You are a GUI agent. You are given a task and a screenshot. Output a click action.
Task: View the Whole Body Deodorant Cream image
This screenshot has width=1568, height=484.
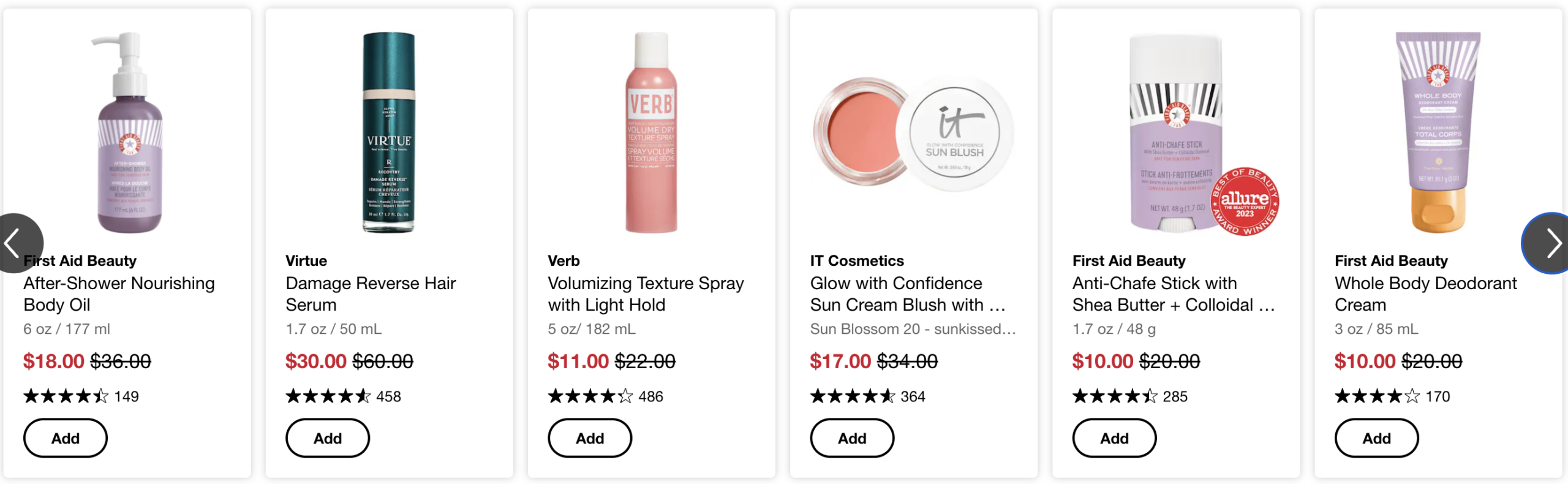(x=1438, y=132)
